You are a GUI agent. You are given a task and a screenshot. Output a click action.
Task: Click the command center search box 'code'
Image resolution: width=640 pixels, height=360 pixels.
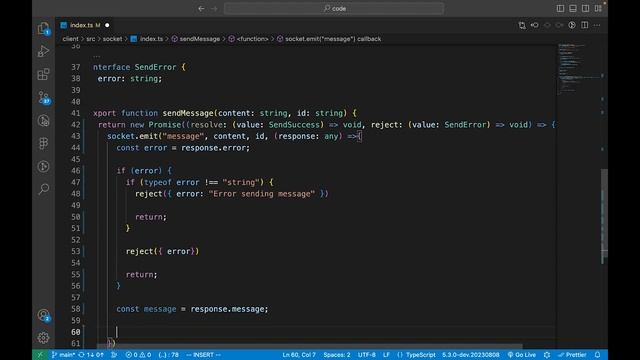pos(334,8)
